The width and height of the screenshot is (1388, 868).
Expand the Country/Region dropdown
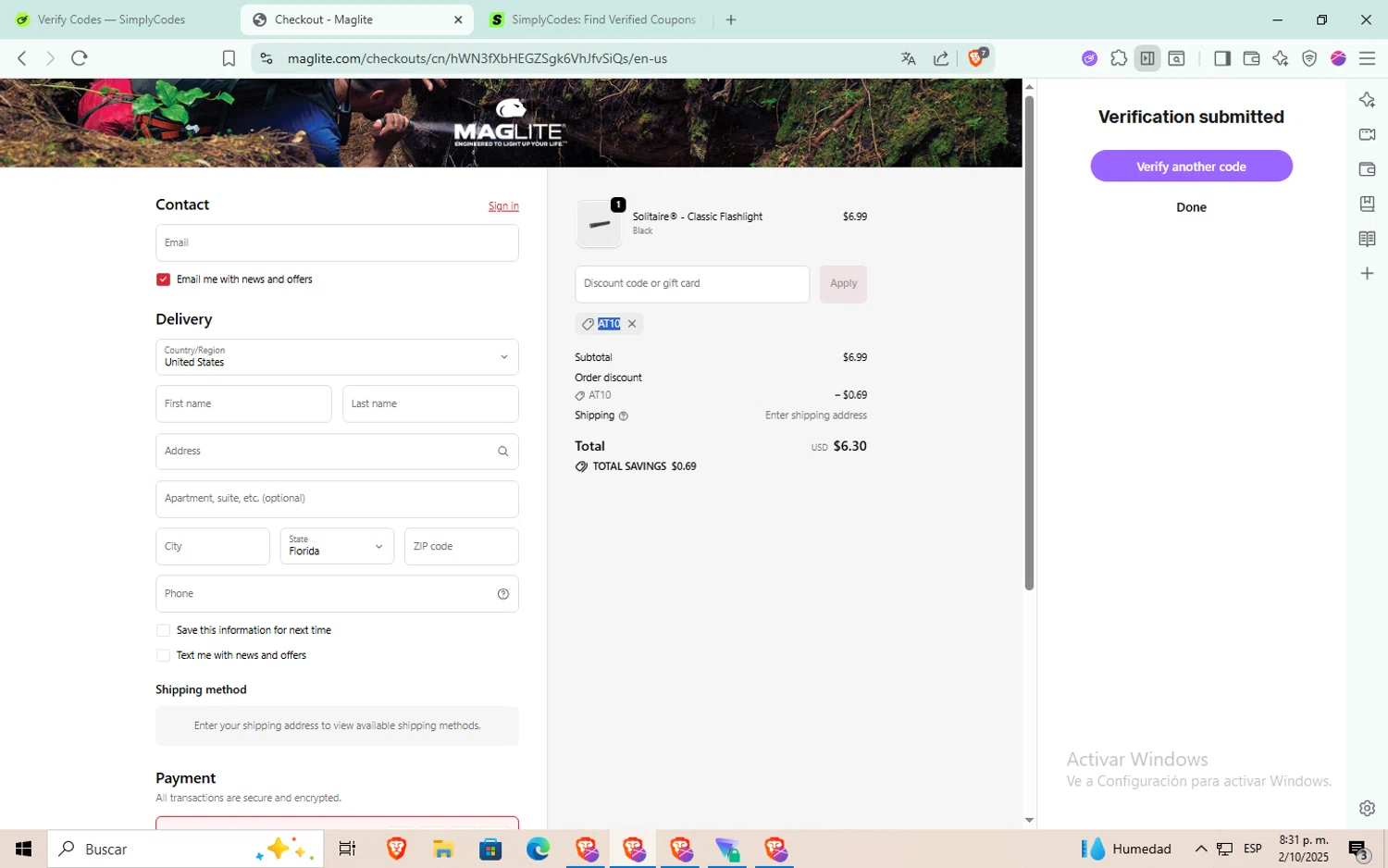337,357
